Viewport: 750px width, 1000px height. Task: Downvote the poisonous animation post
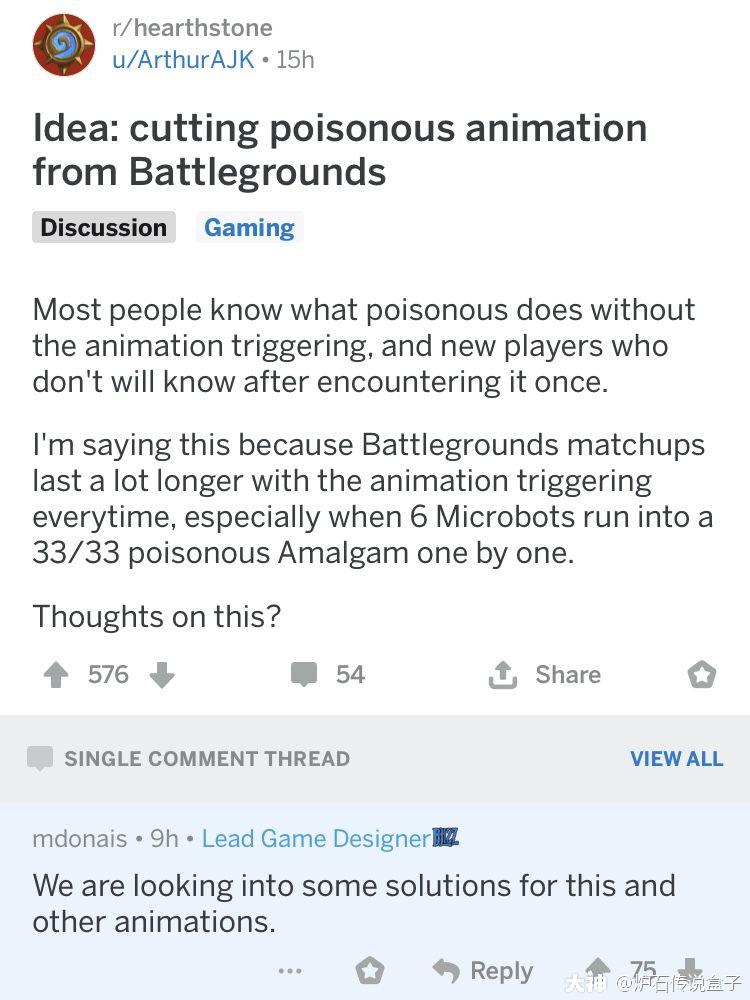(162, 675)
